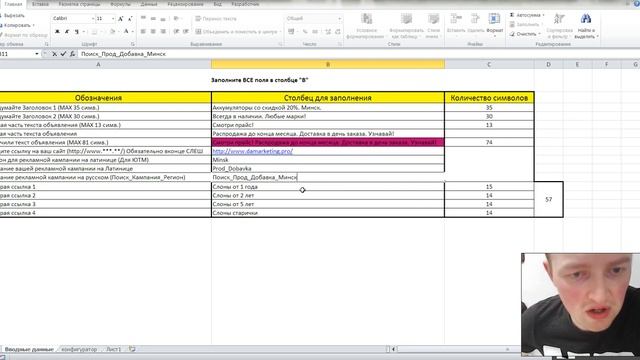Click Автосумма
Screen dimensions: 640x360
click(x=526, y=15)
